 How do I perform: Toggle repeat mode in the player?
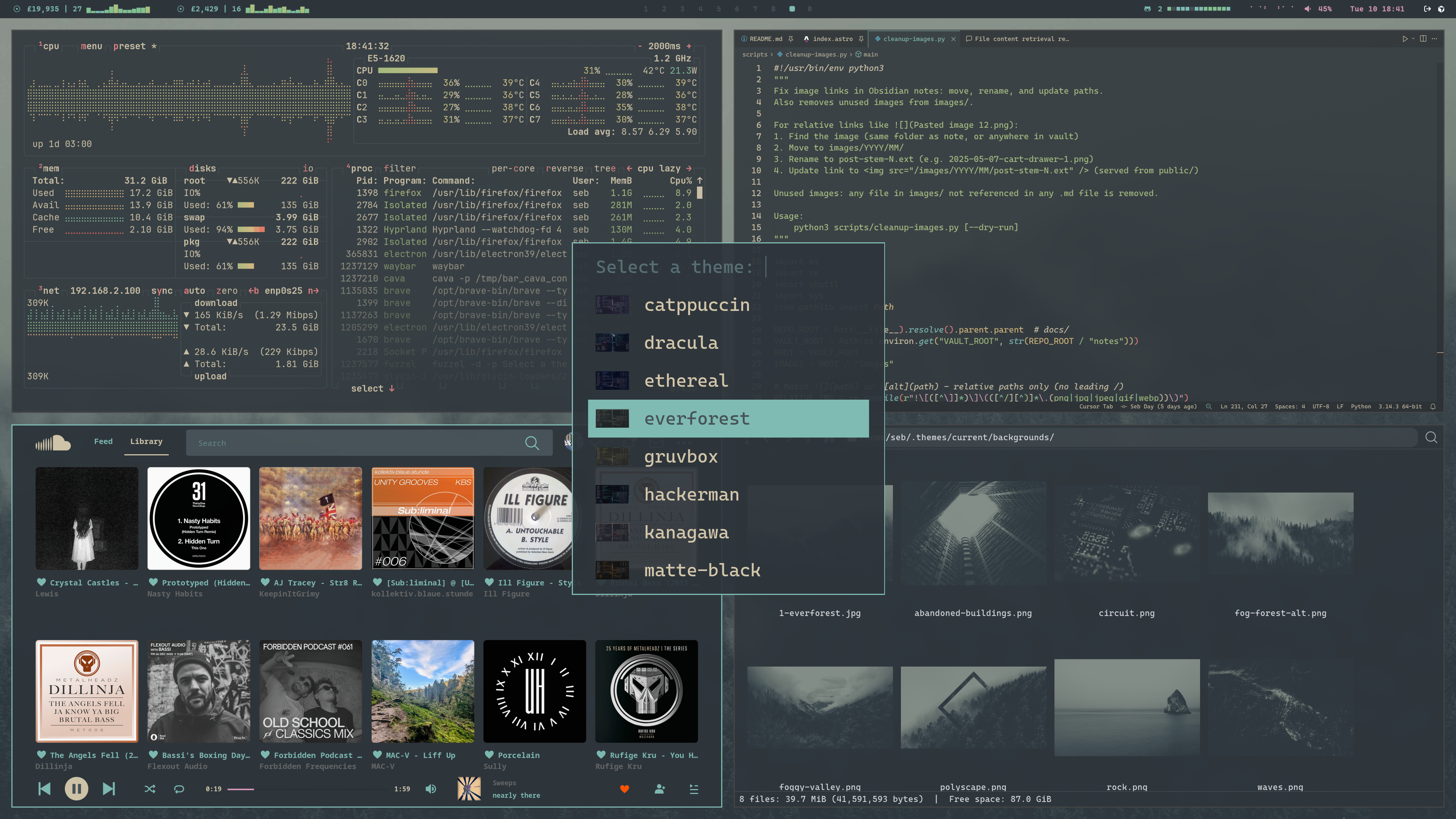(x=179, y=789)
